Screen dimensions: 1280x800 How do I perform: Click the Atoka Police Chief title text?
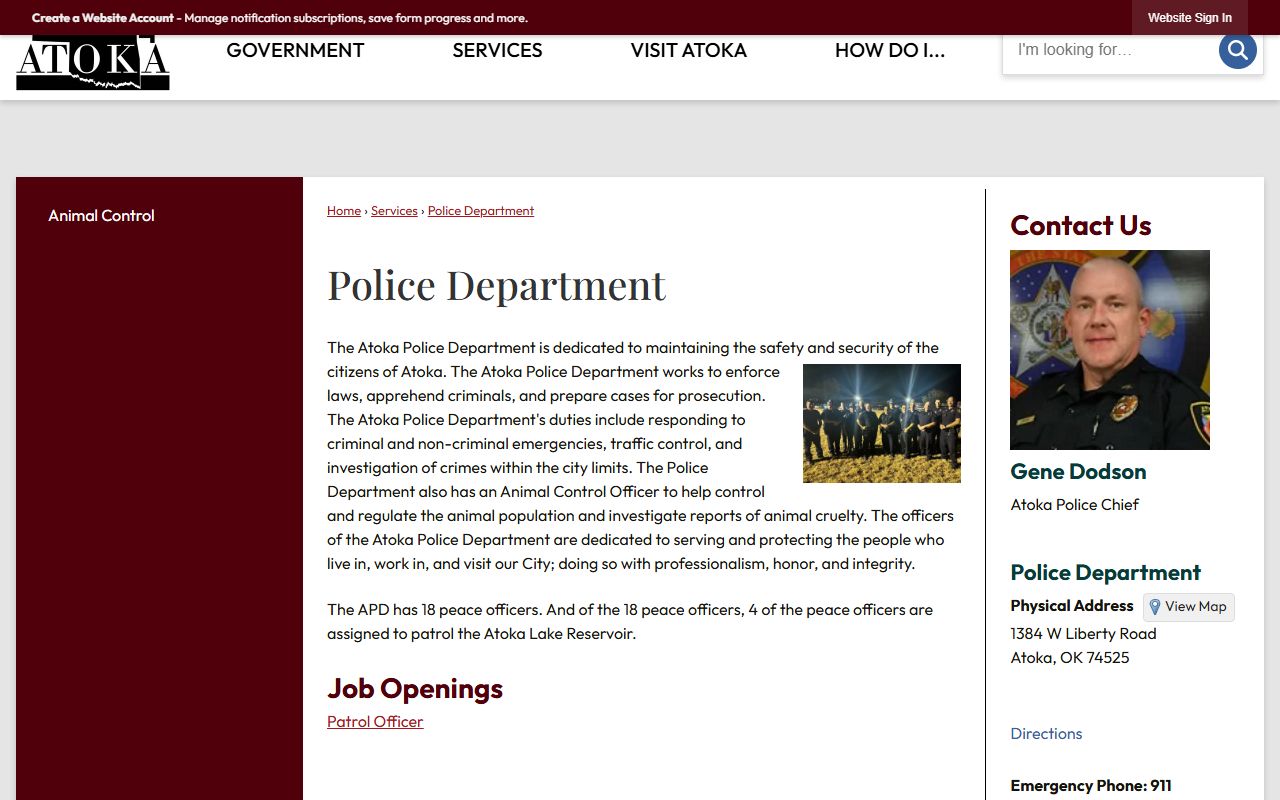coord(1074,505)
